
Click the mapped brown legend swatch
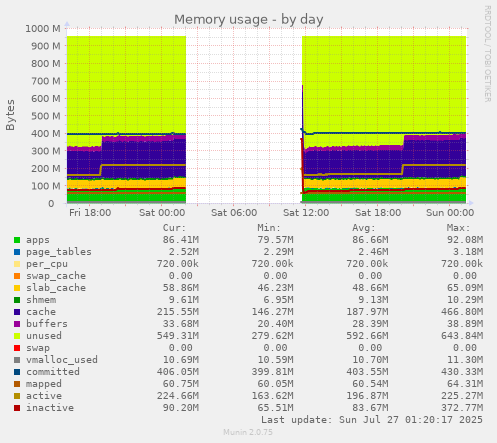17,384
